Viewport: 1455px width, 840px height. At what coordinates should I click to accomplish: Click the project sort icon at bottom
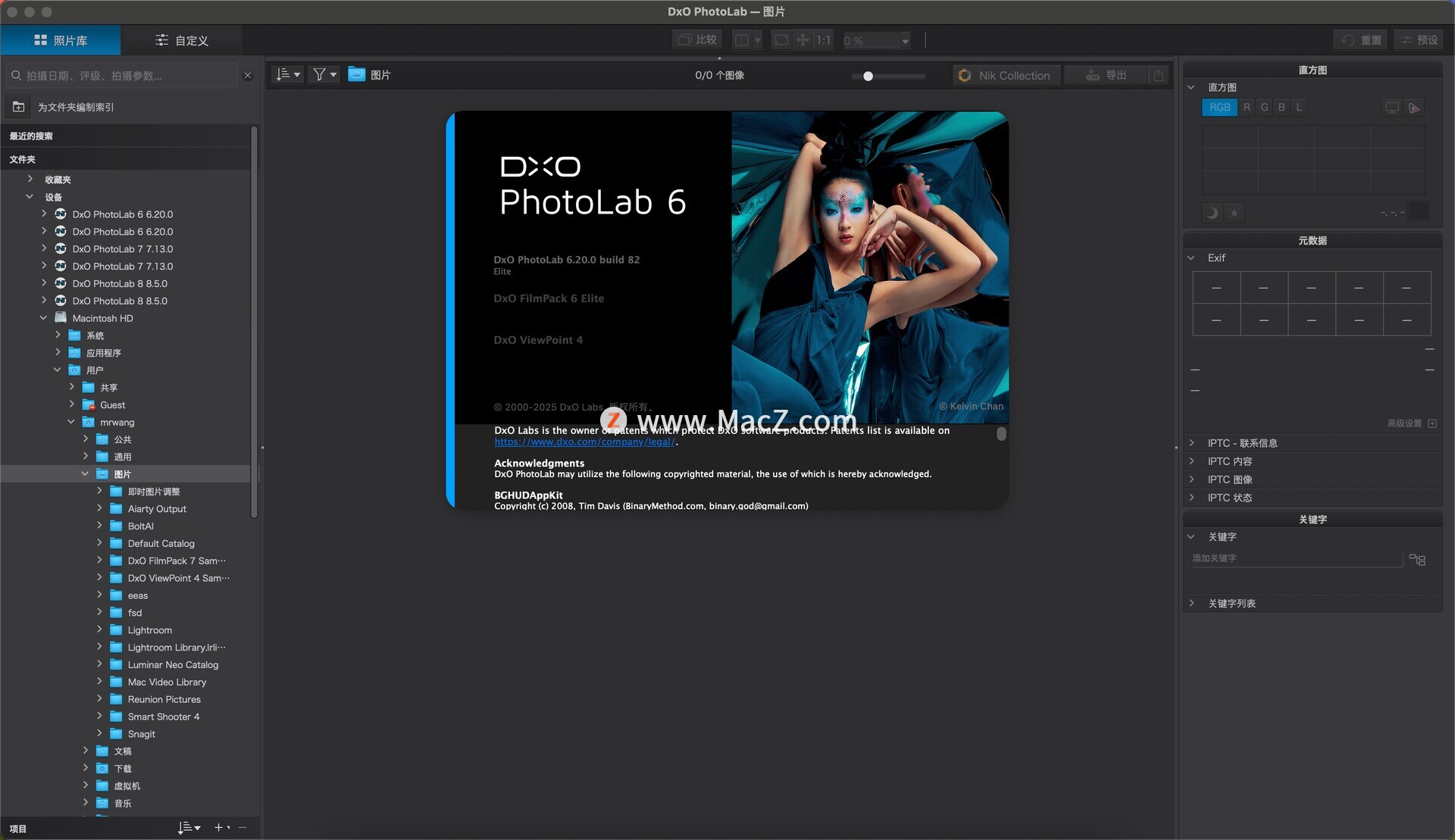pyautogui.click(x=189, y=828)
